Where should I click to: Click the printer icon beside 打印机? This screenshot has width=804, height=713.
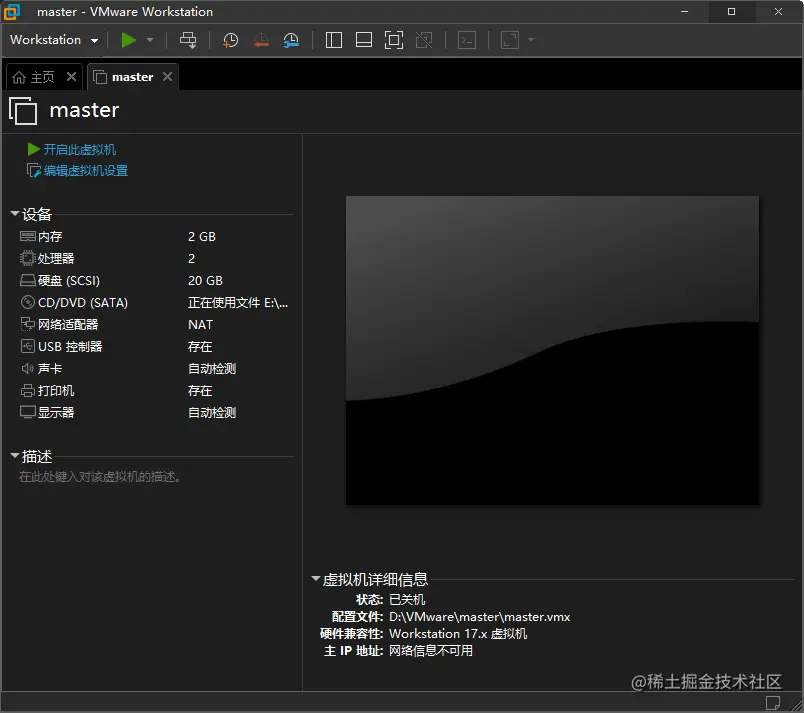pyautogui.click(x=28, y=391)
